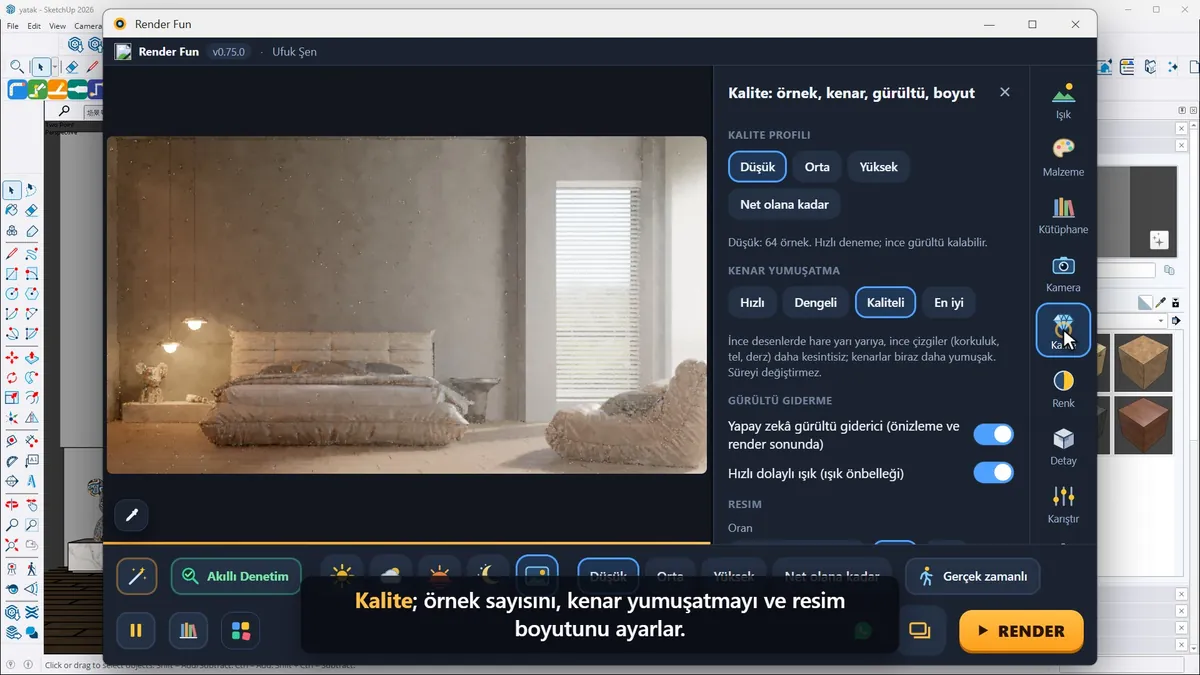The height and width of the screenshot is (675, 1200).
Task: Open SketchUp File menu
Action: click(x=12, y=26)
